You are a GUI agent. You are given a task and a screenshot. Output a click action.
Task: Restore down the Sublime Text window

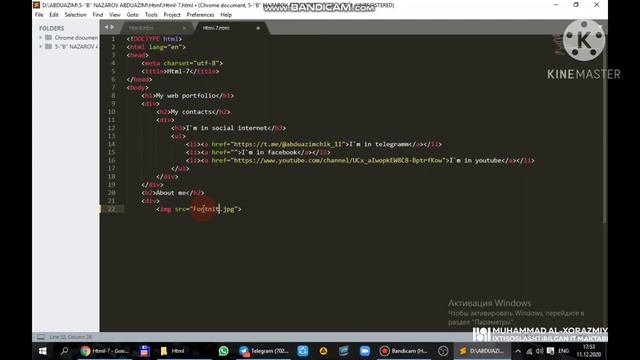pos(576,5)
